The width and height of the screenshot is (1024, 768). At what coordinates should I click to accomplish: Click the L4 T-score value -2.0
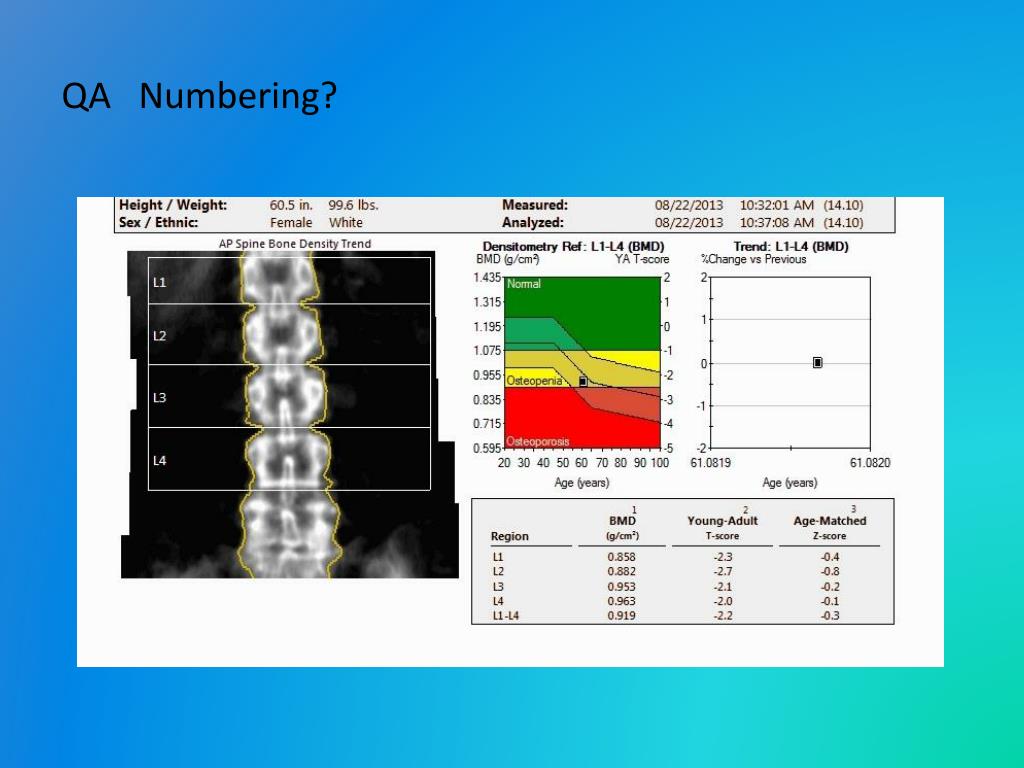click(722, 601)
